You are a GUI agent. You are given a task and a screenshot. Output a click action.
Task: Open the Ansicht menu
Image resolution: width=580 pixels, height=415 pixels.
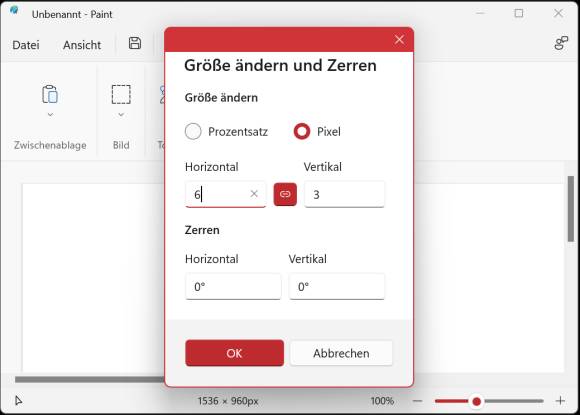(82, 45)
